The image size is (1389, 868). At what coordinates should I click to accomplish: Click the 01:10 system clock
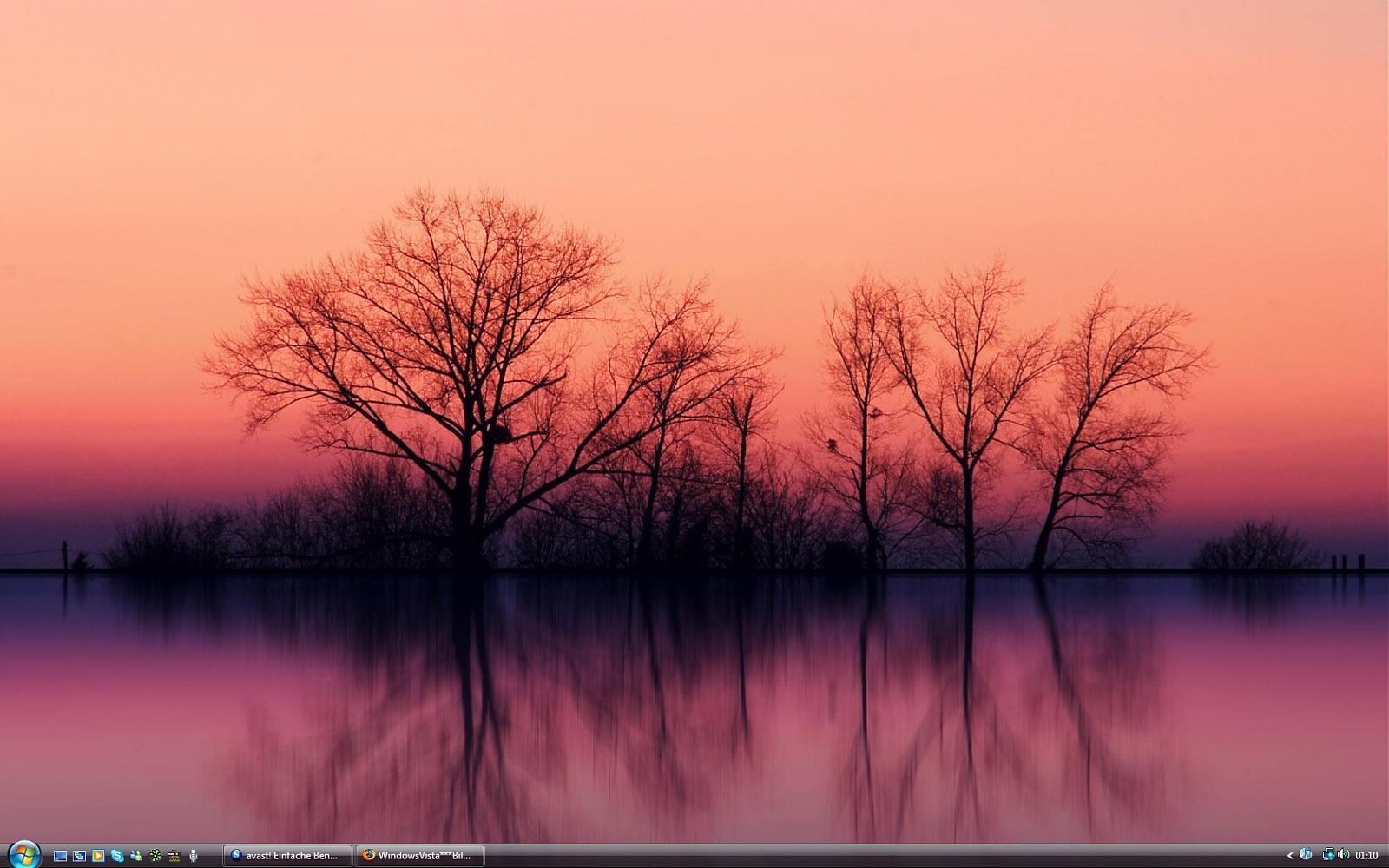pos(1366,856)
